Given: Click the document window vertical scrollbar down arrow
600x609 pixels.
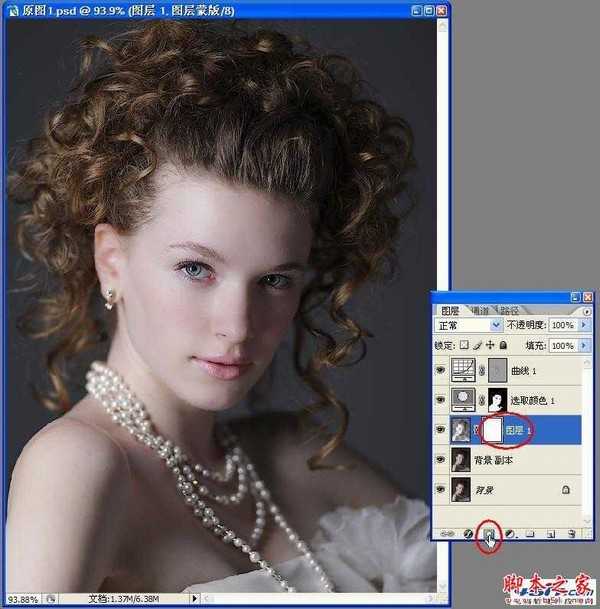Looking at the screenshot, I should [x=442, y=585].
